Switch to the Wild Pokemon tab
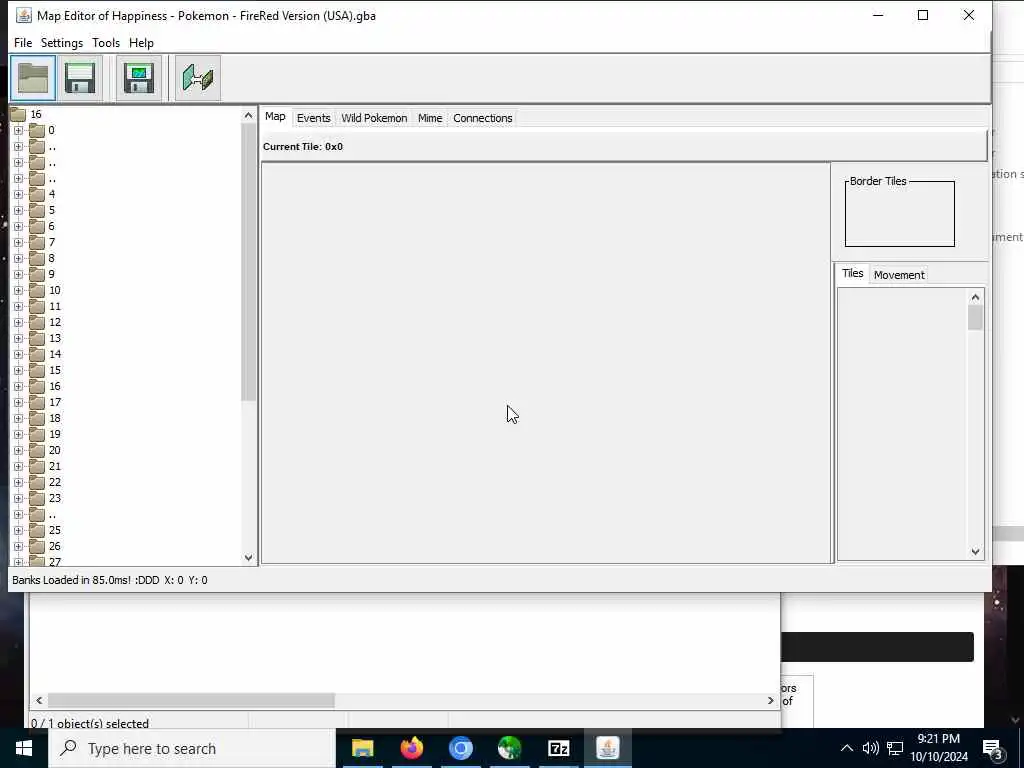 pos(374,118)
